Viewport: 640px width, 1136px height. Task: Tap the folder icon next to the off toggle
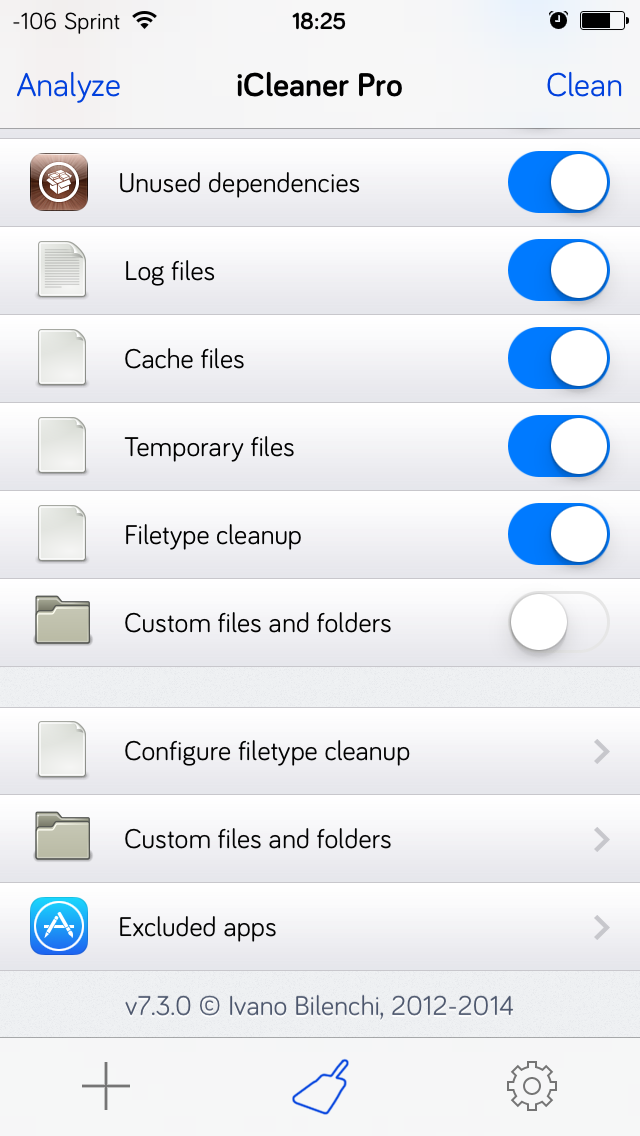tap(62, 622)
